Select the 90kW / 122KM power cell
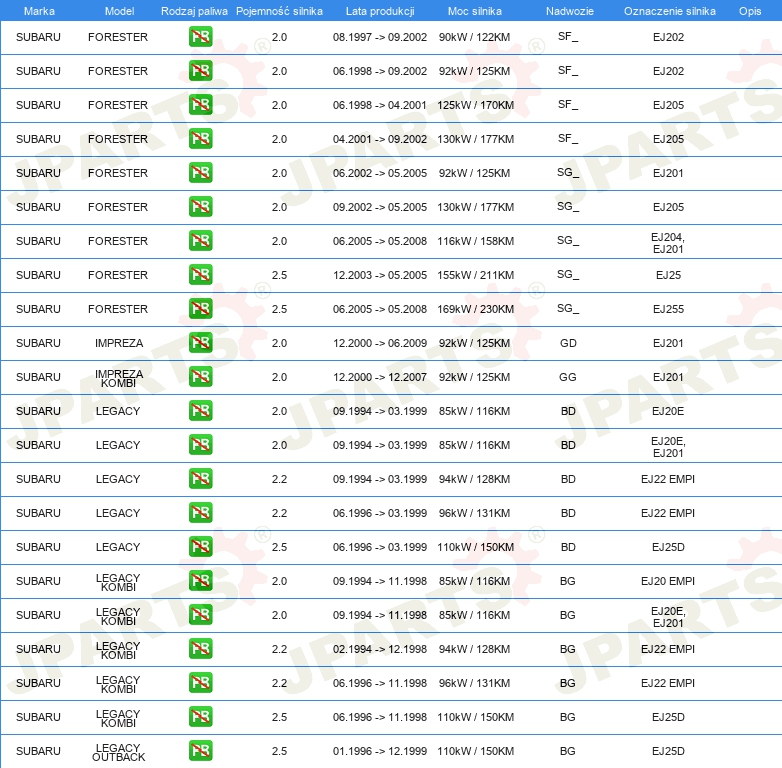Viewport: 782px width, 768px height. click(474, 37)
